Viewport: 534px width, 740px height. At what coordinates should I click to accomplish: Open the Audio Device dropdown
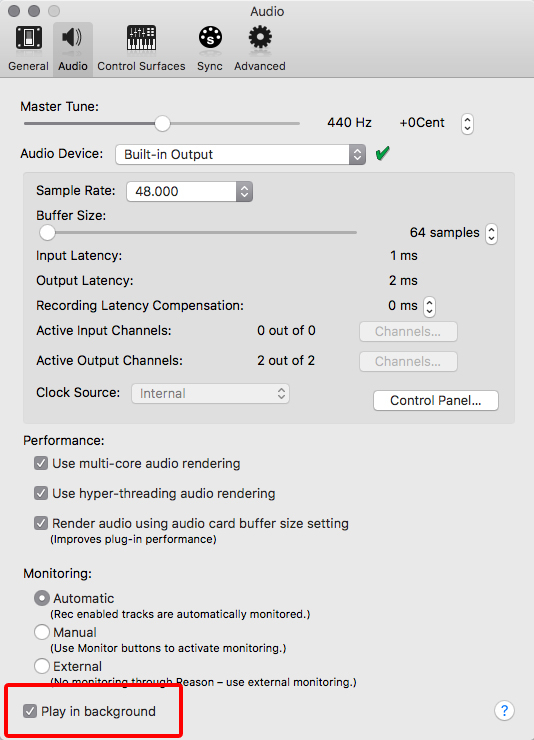click(x=241, y=154)
